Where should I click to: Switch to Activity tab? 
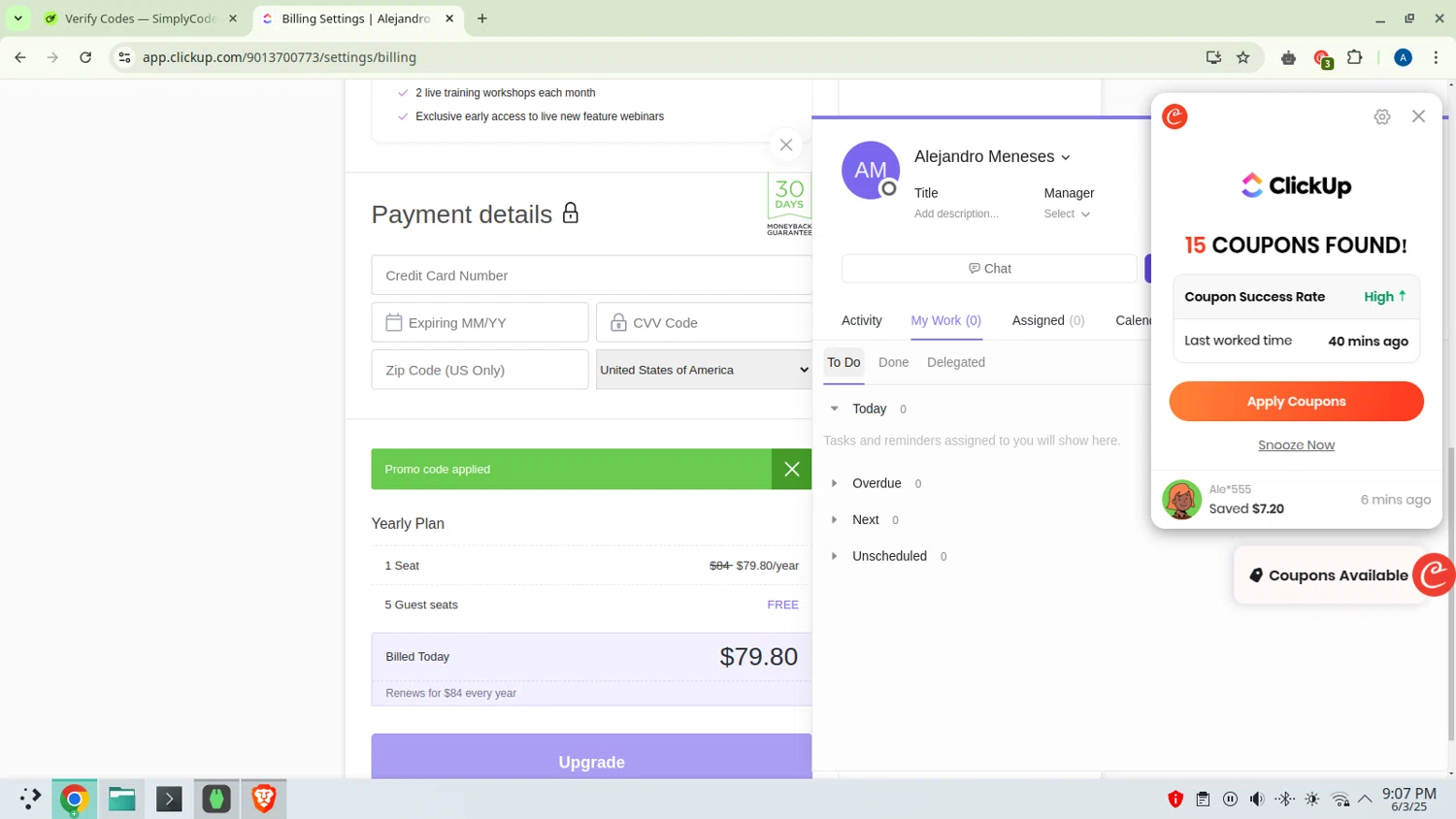861,320
